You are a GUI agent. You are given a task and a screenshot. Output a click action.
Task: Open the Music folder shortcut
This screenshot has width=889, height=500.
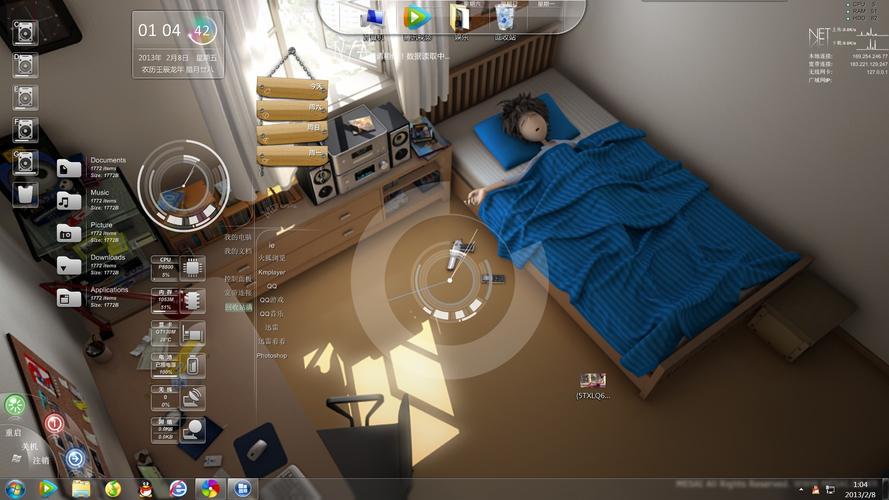[x=69, y=200]
